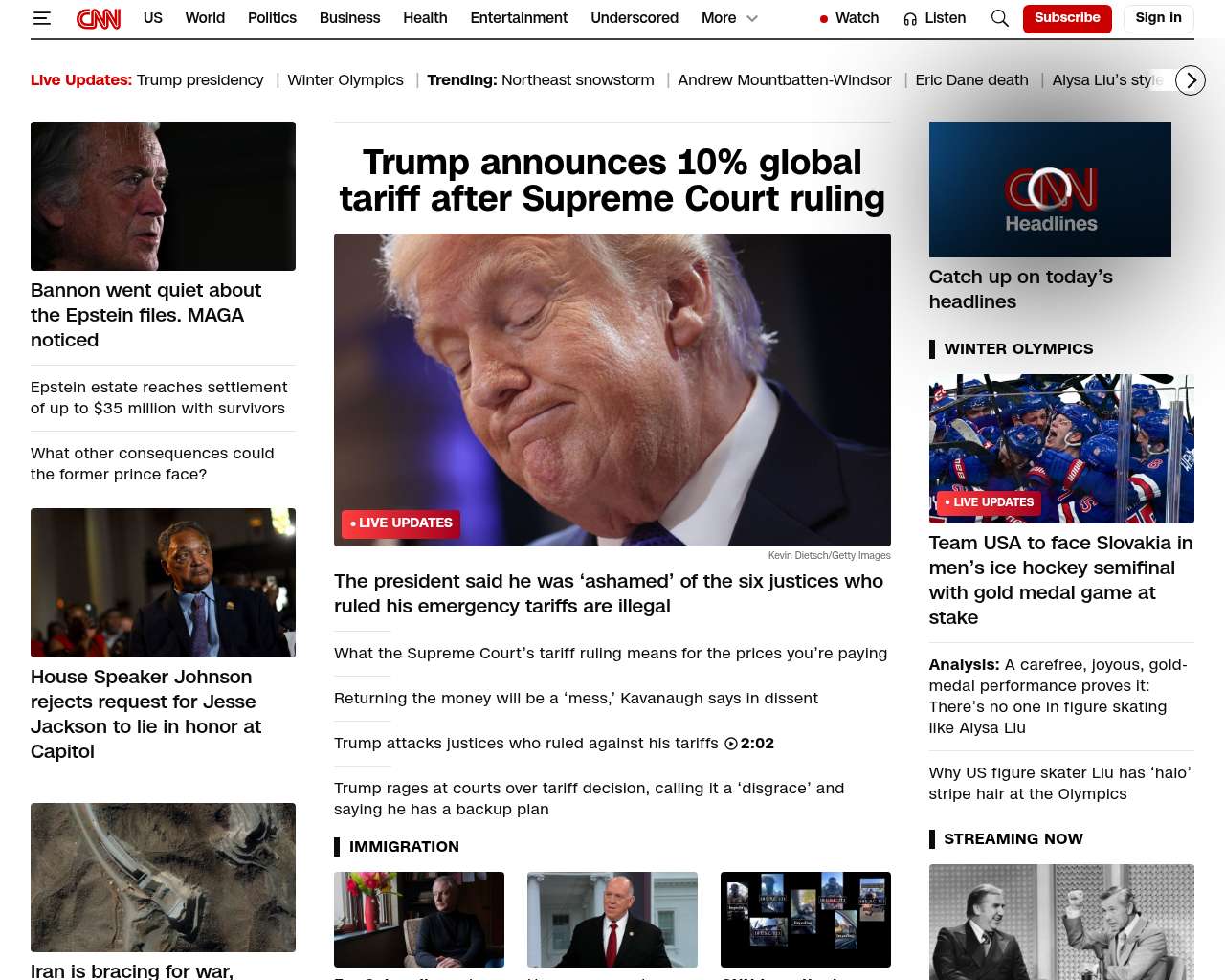
Task: Open the search magnifier icon
Action: point(1000,18)
